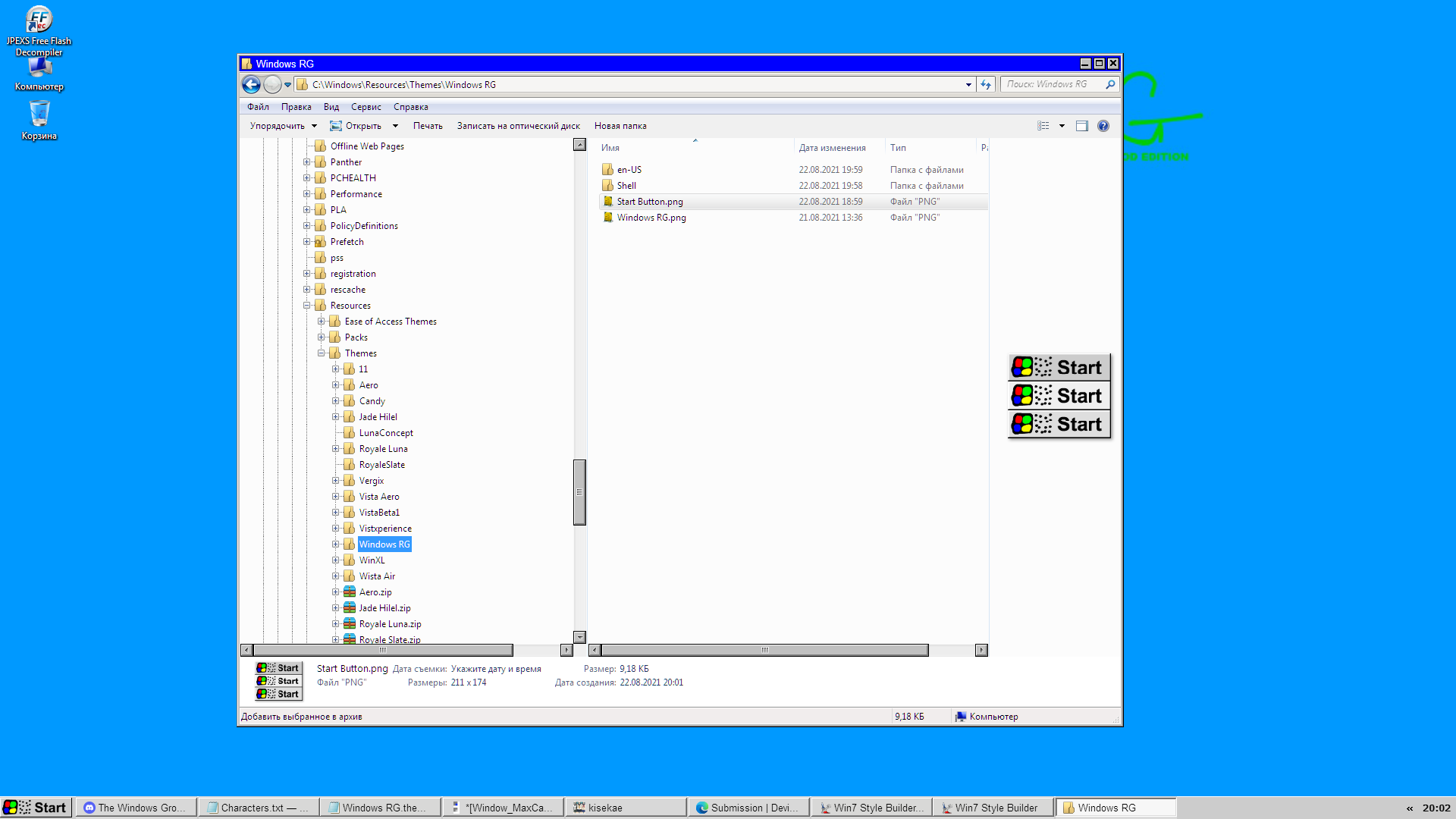Click inside the Поиск search field
This screenshot has width=1456, height=819.
click(1054, 84)
